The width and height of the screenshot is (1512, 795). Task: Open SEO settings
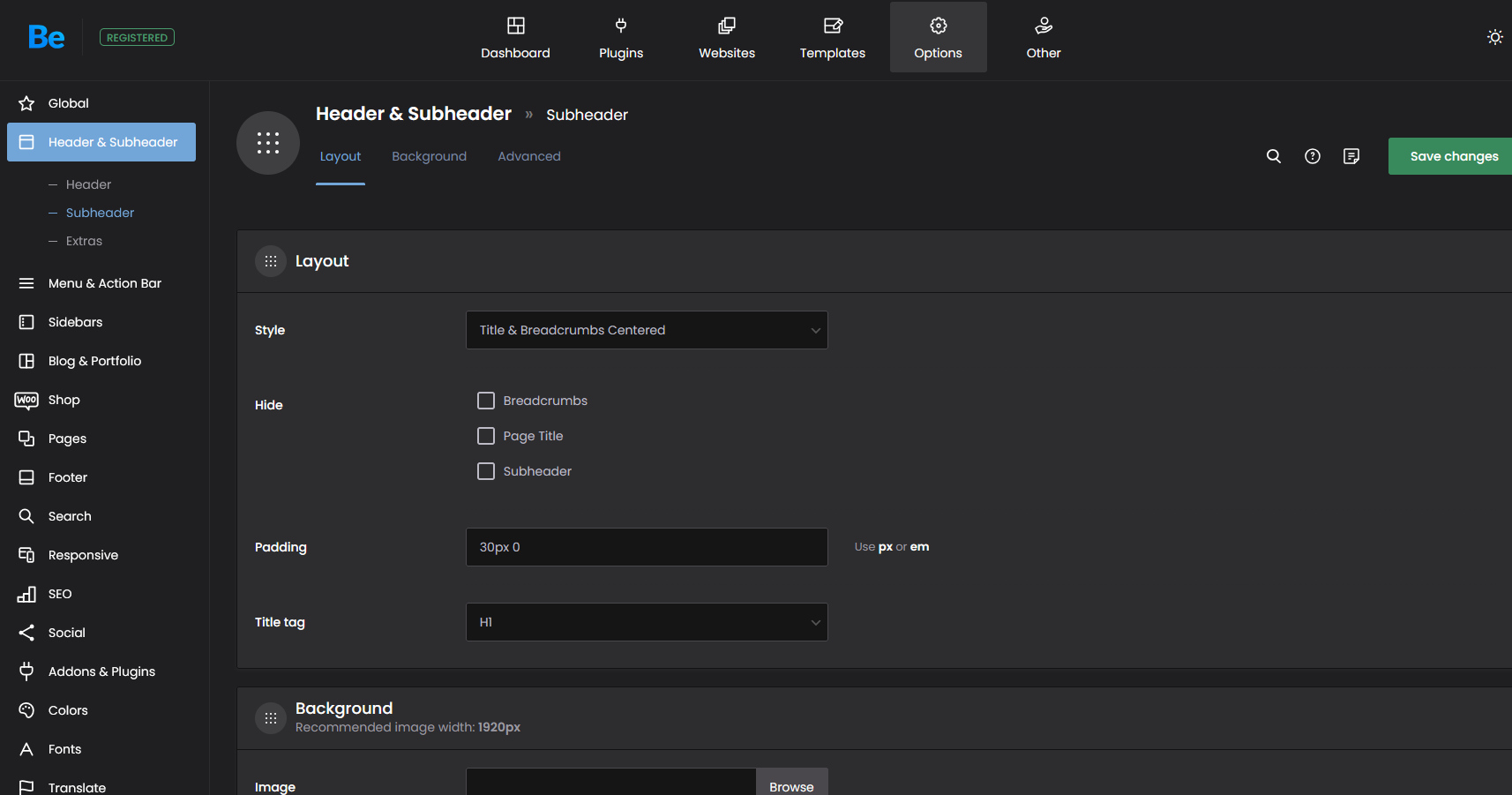point(101,594)
